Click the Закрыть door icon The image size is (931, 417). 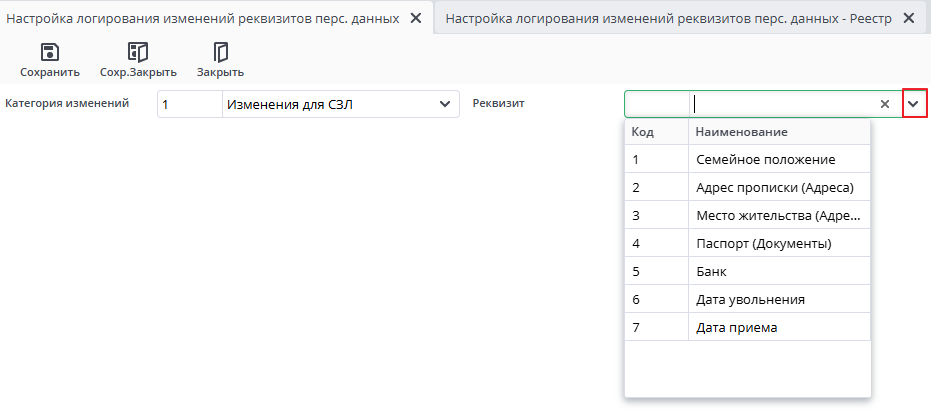tap(220, 52)
